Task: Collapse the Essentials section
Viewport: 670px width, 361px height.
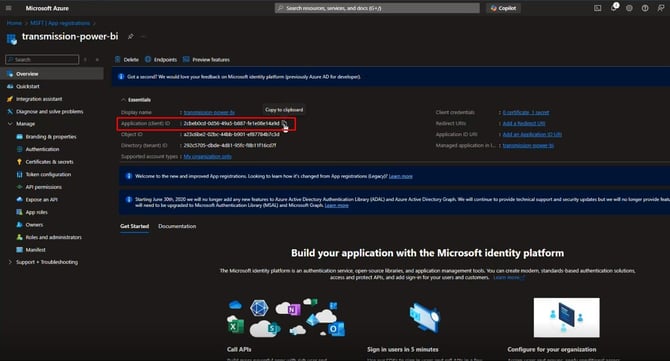Action: pos(136,100)
